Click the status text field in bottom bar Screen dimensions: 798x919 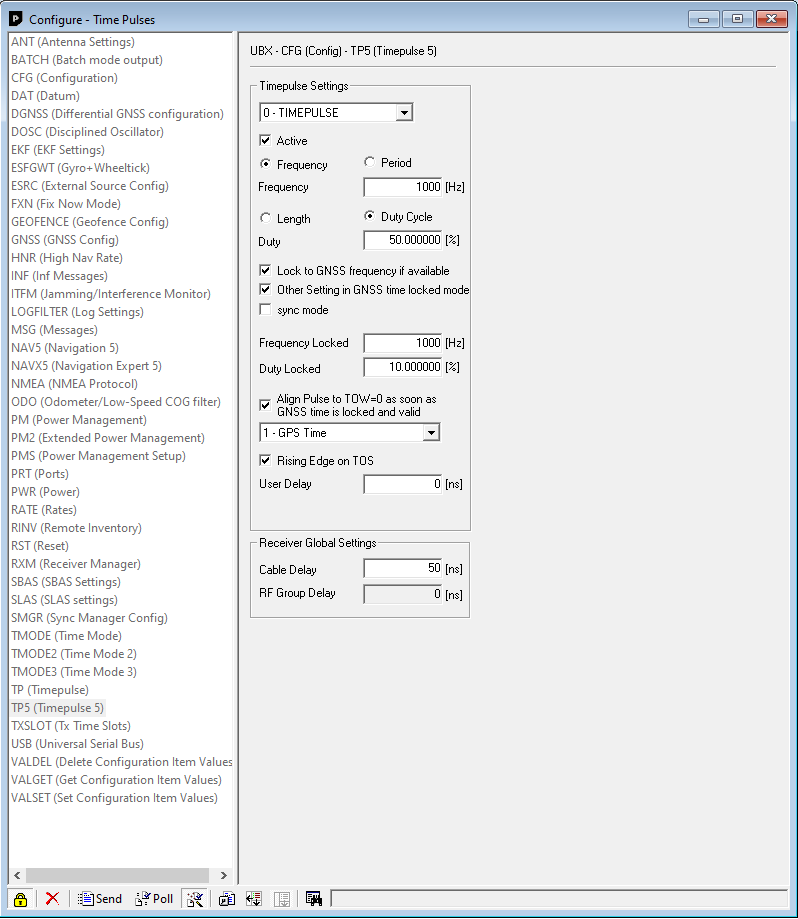559,898
